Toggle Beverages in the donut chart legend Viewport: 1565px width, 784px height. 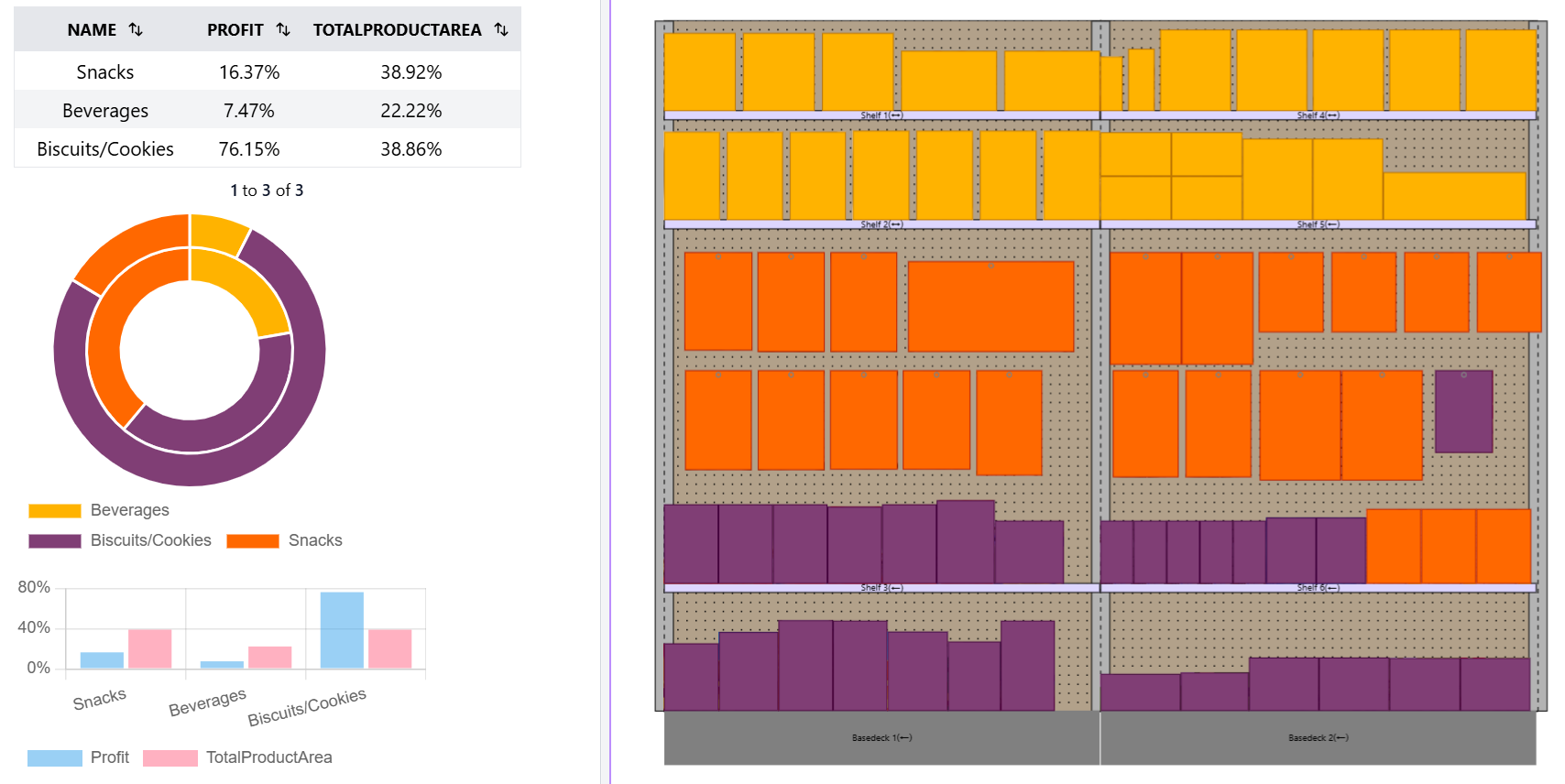[x=99, y=510]
